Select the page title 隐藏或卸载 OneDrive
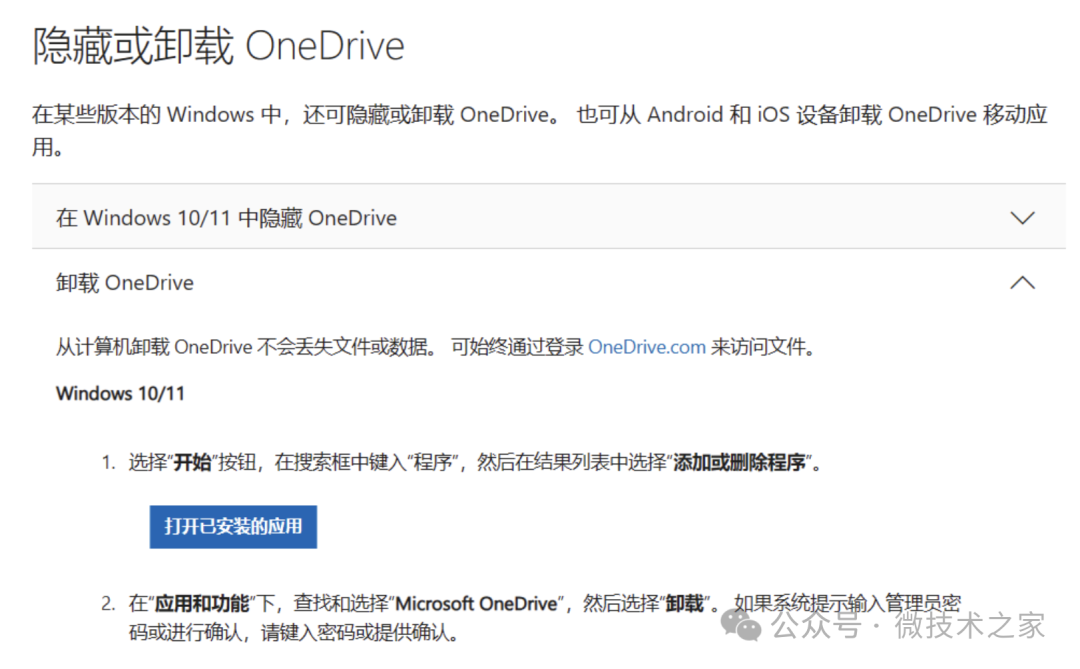The width and height of the screenshot is (1080, 669). pos(218,46)
